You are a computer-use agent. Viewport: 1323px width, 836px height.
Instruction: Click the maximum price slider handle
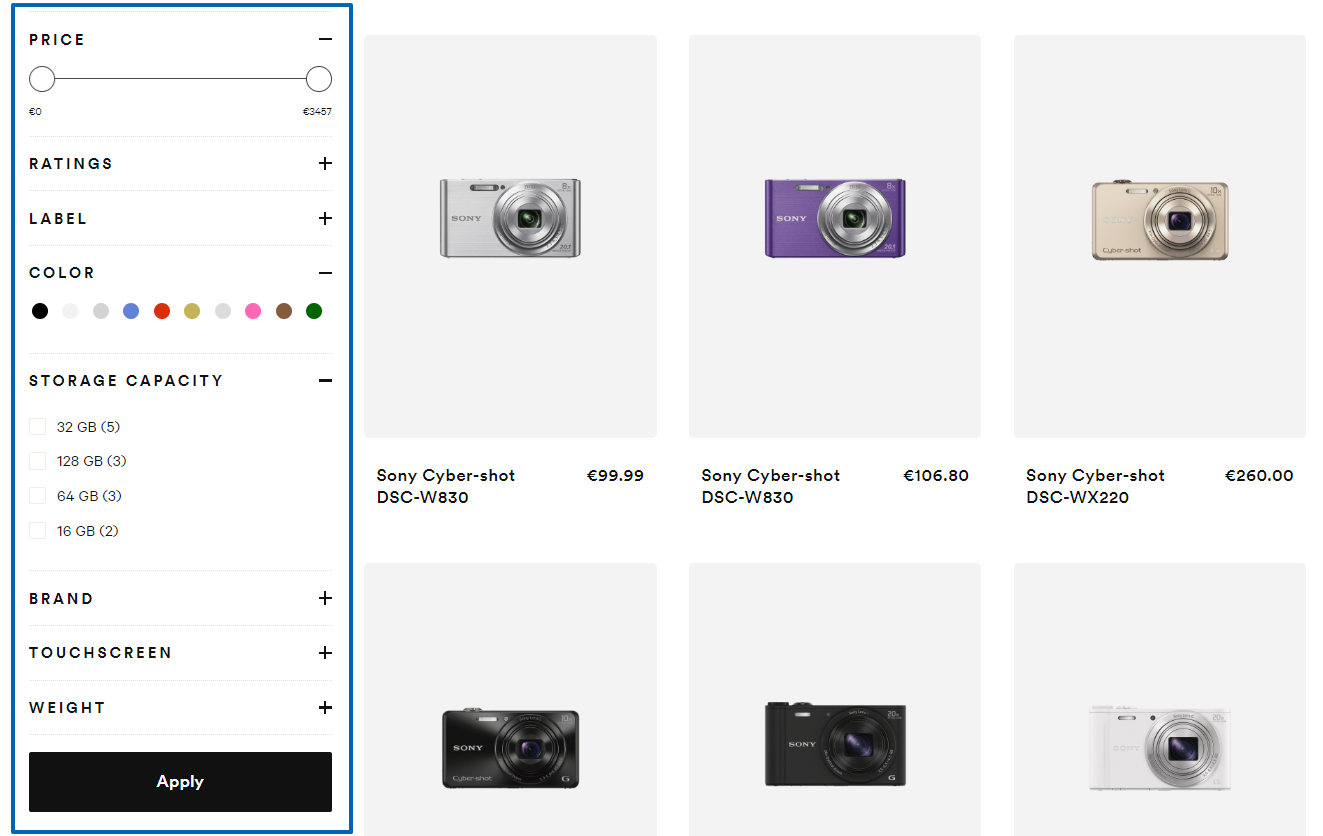tap(319, 79)
